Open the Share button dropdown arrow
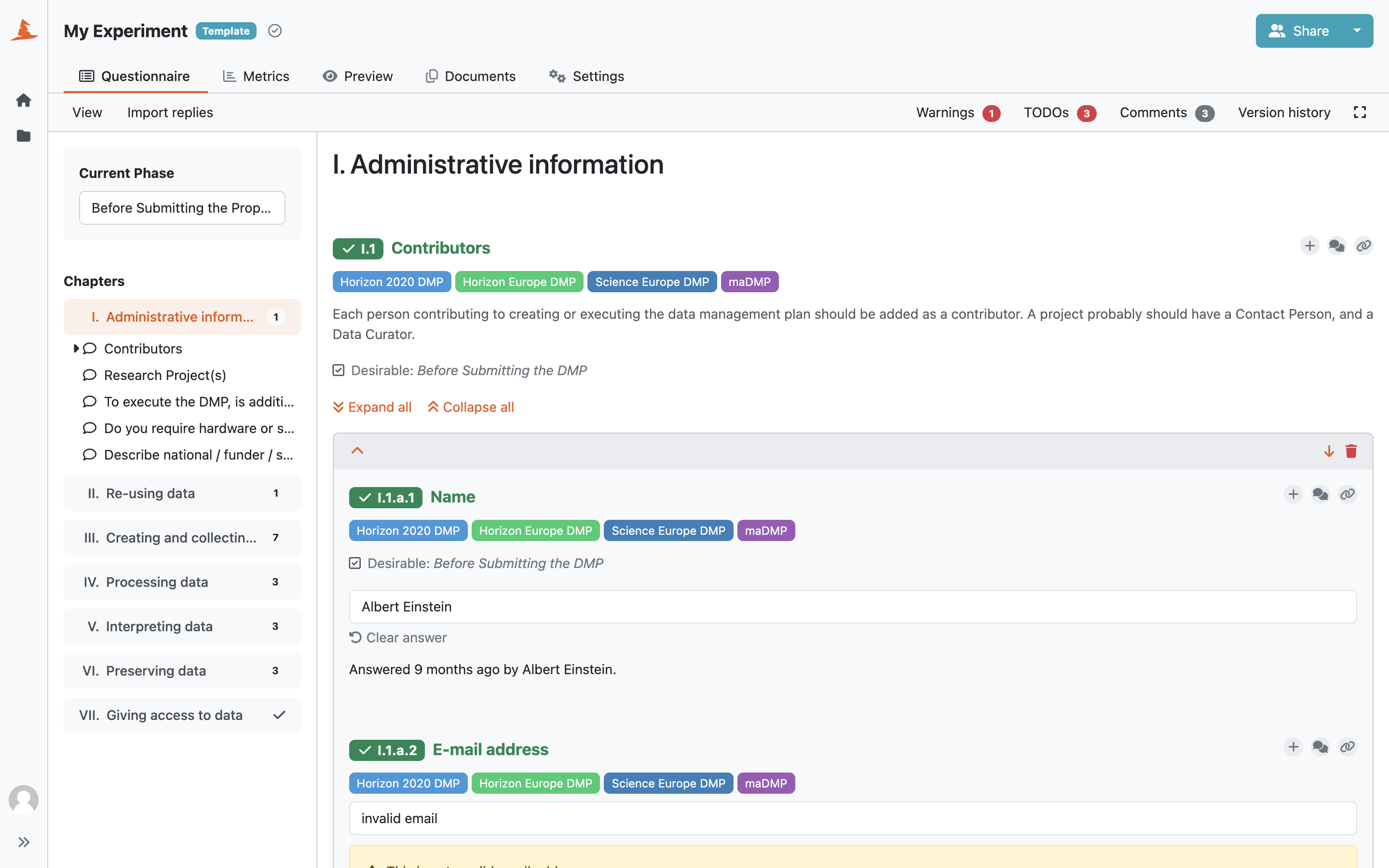 tap(1357, 31)
